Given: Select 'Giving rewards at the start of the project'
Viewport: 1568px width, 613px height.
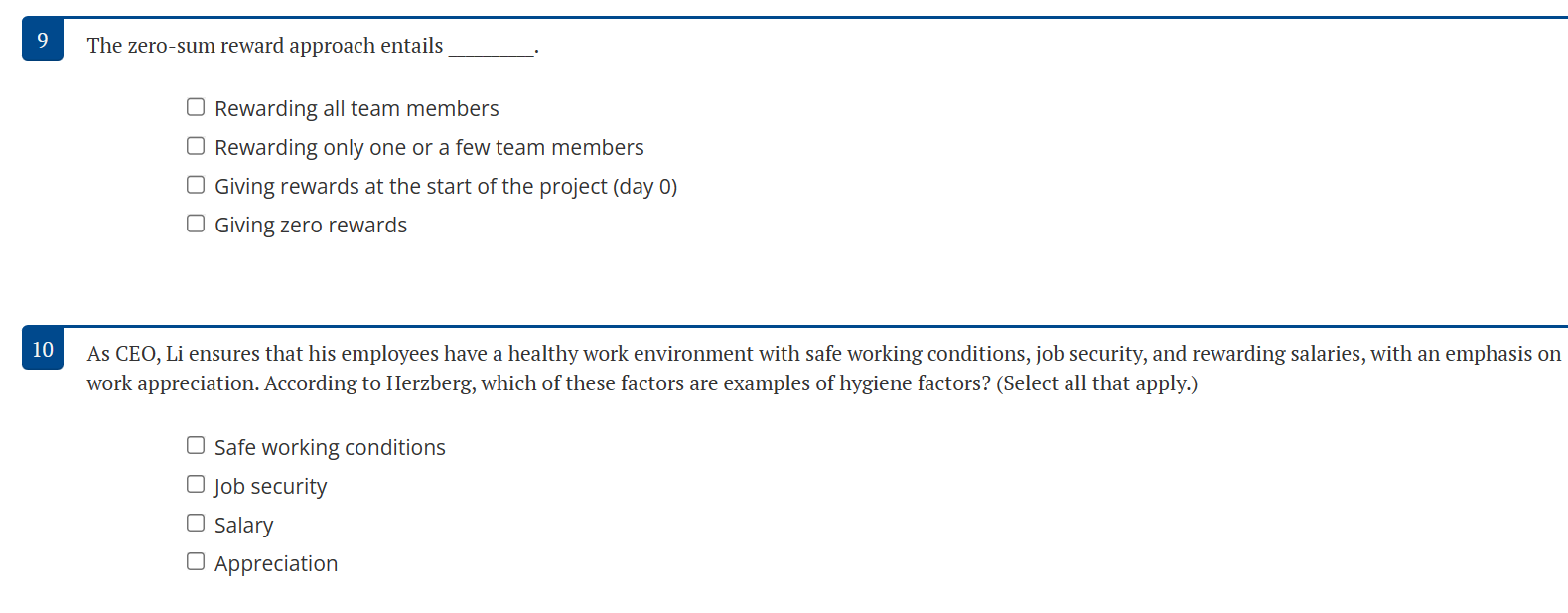Looking at the screenshot, I should click(195, 184).
